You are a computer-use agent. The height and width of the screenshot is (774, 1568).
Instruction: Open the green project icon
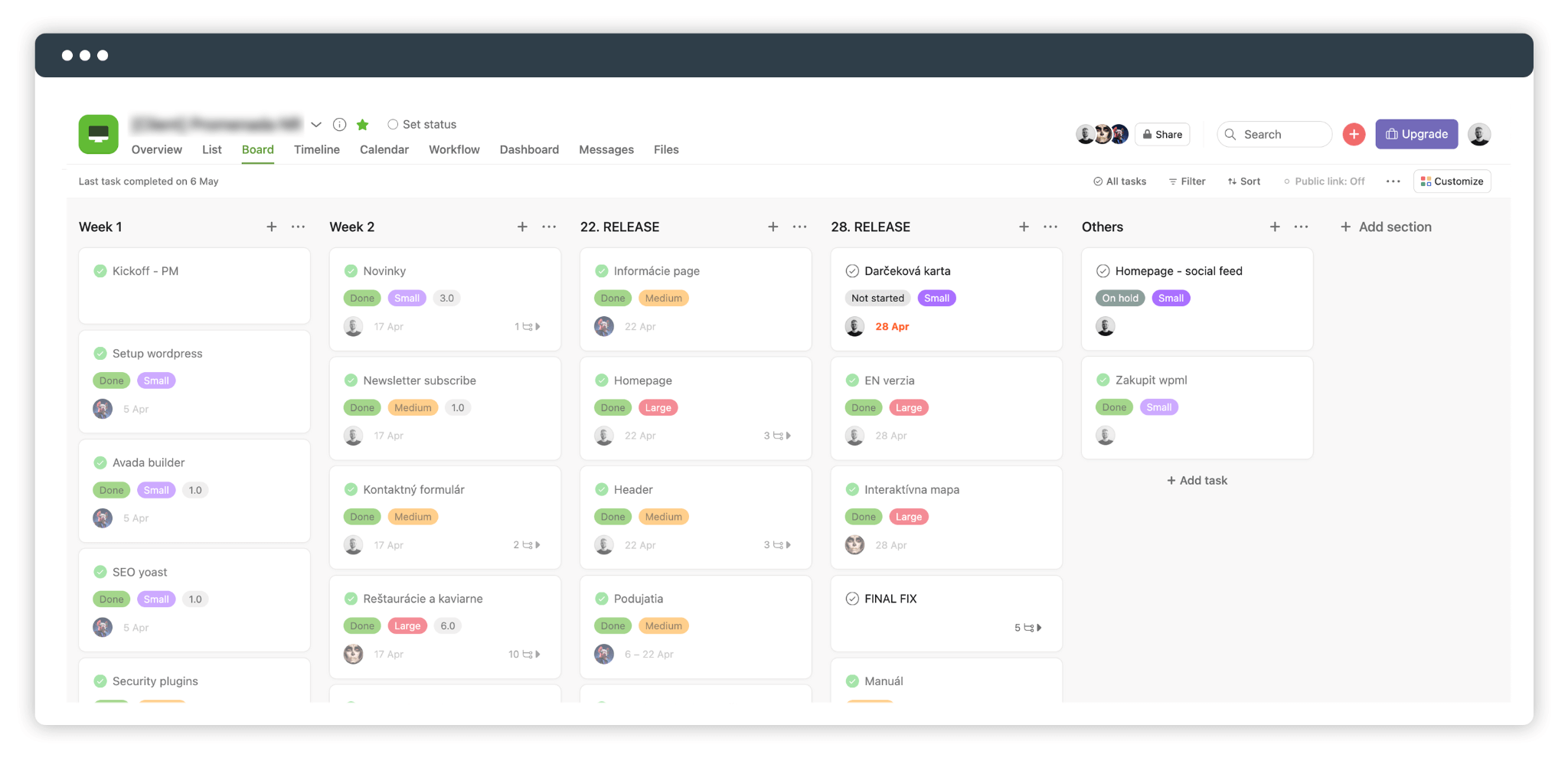pos(99,134)
